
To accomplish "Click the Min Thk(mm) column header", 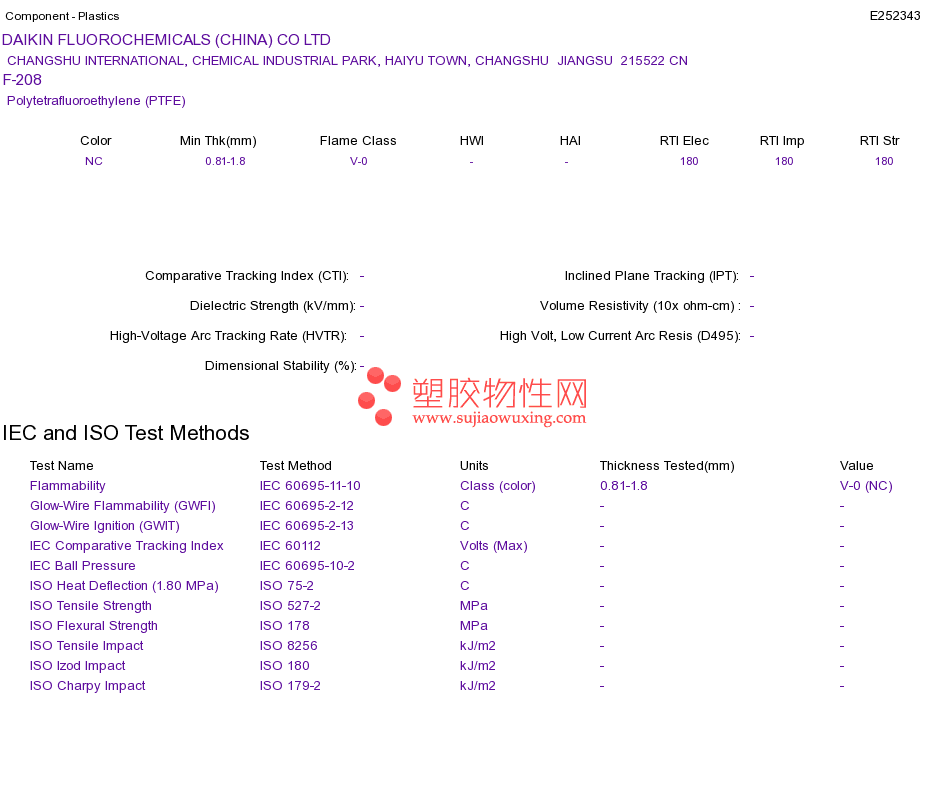I will 218,141.
